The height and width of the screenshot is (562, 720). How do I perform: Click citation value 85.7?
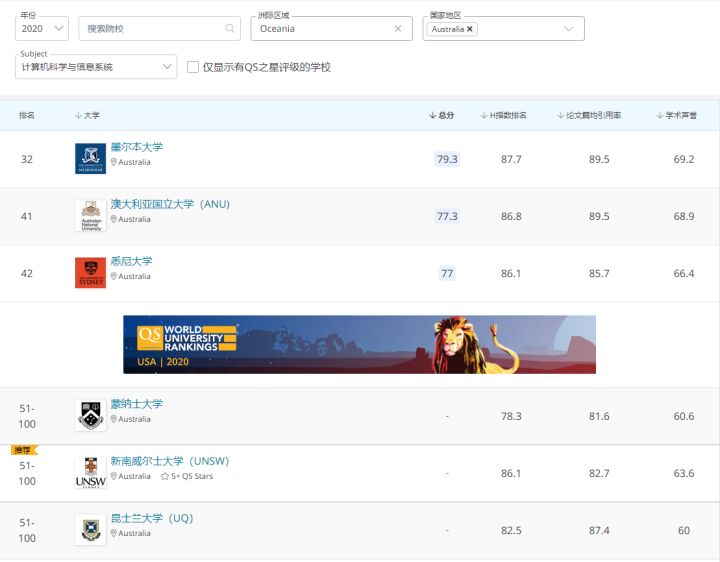coord(599,274)
